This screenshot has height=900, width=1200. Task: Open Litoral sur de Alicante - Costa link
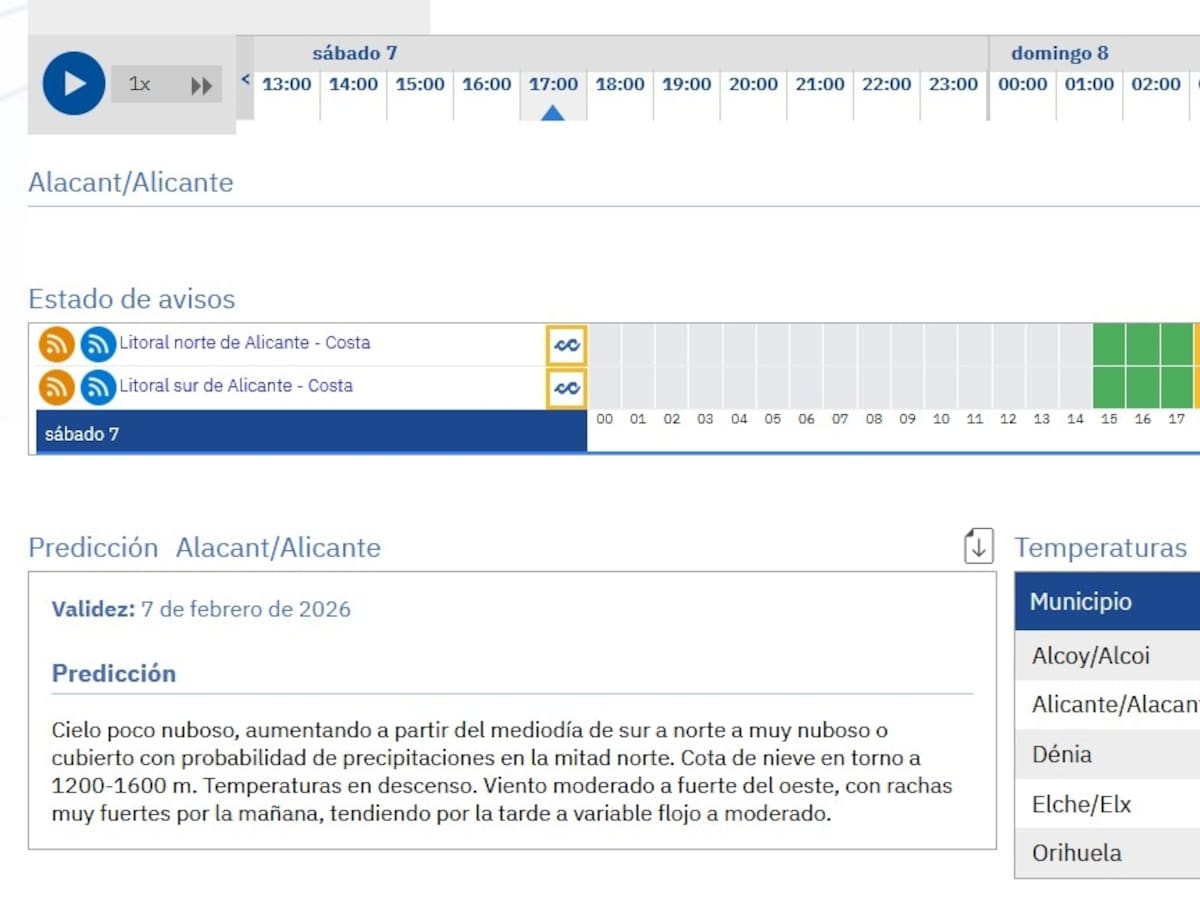pos(236,386)
